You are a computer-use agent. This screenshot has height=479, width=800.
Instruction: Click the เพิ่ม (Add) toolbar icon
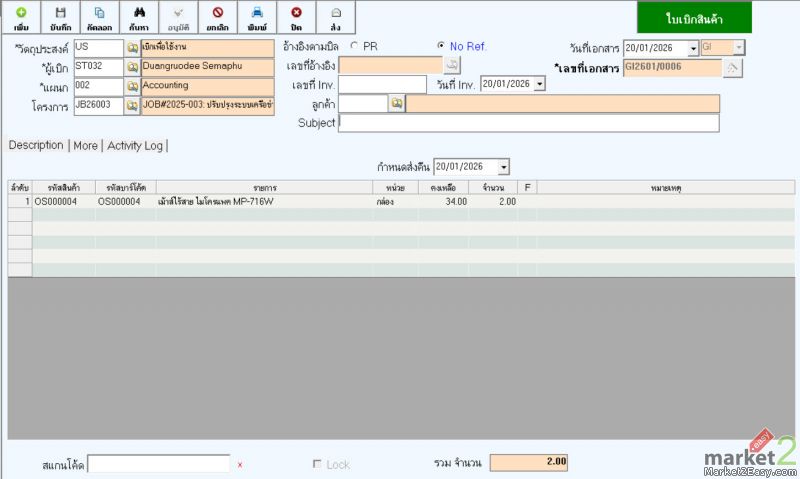pos(21,18)
